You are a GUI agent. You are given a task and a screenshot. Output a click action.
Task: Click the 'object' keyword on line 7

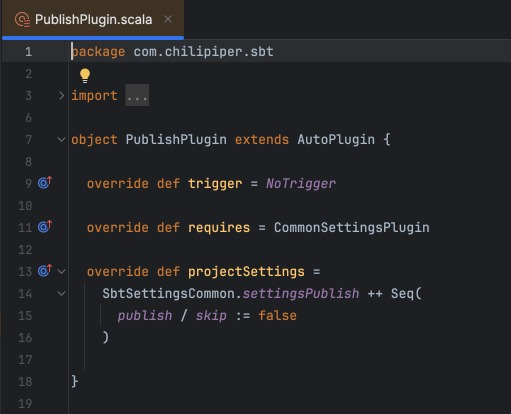click(x=94, y=140)
